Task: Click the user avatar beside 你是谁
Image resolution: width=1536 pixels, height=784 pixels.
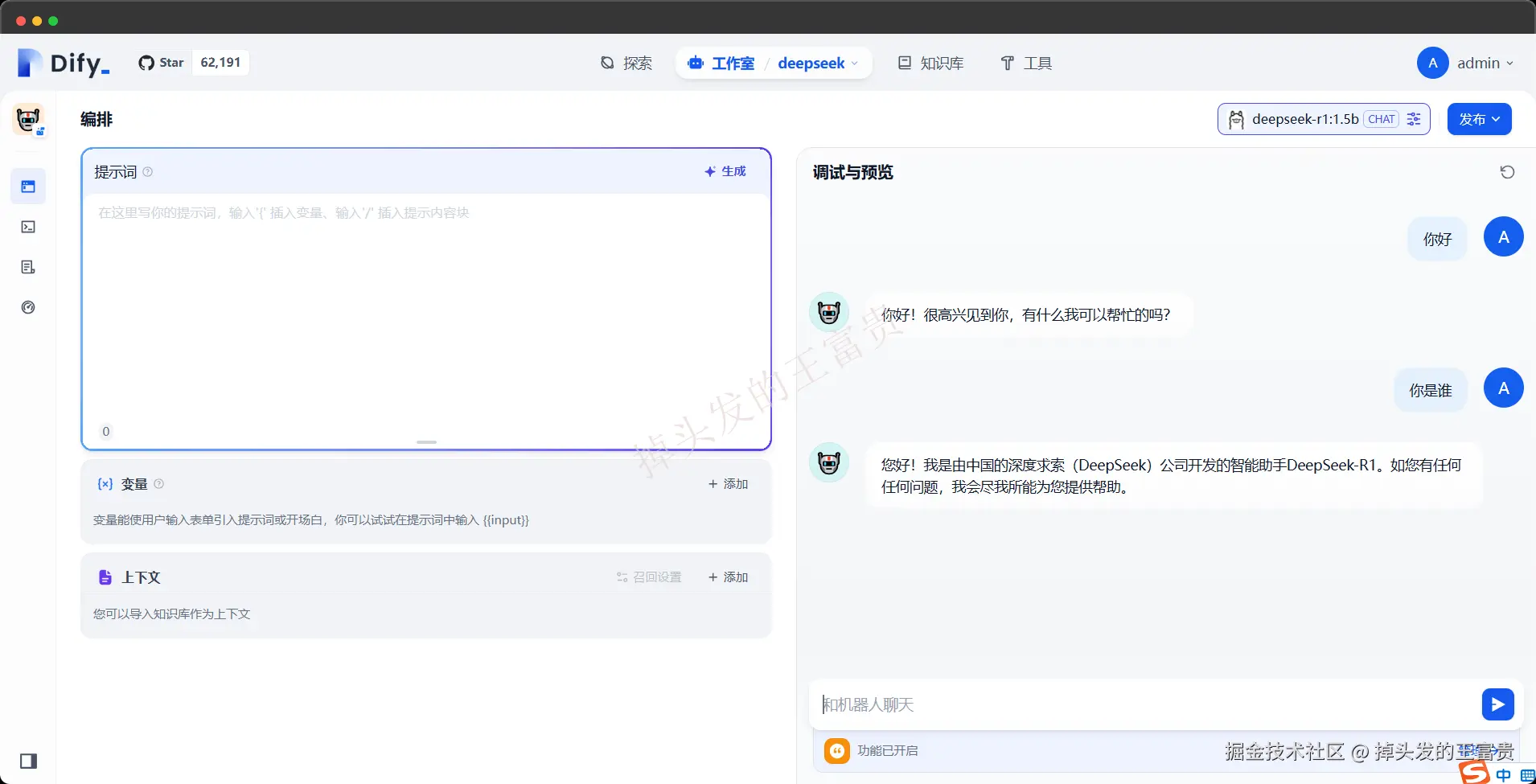Action: [1504, 388]
